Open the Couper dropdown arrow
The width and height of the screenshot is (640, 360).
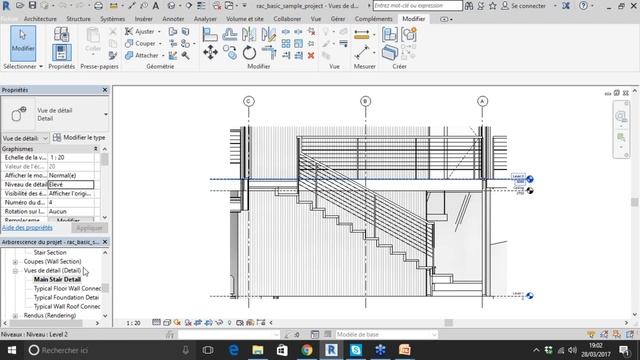[160, 43]
